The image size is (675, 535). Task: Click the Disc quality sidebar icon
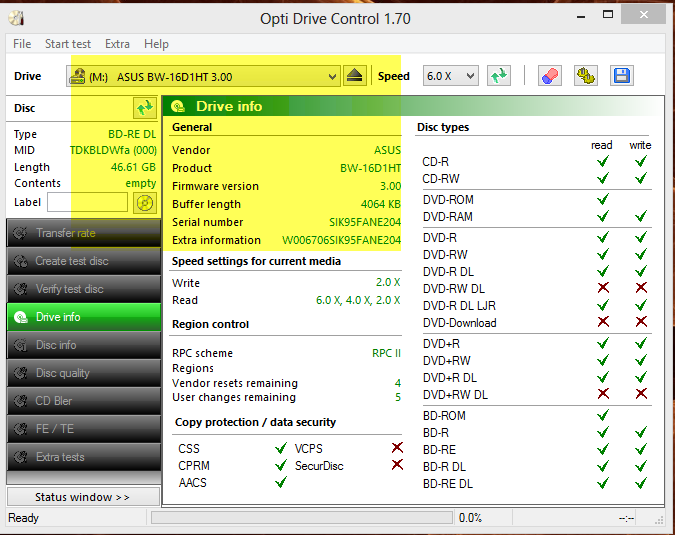tap(20, 373)
